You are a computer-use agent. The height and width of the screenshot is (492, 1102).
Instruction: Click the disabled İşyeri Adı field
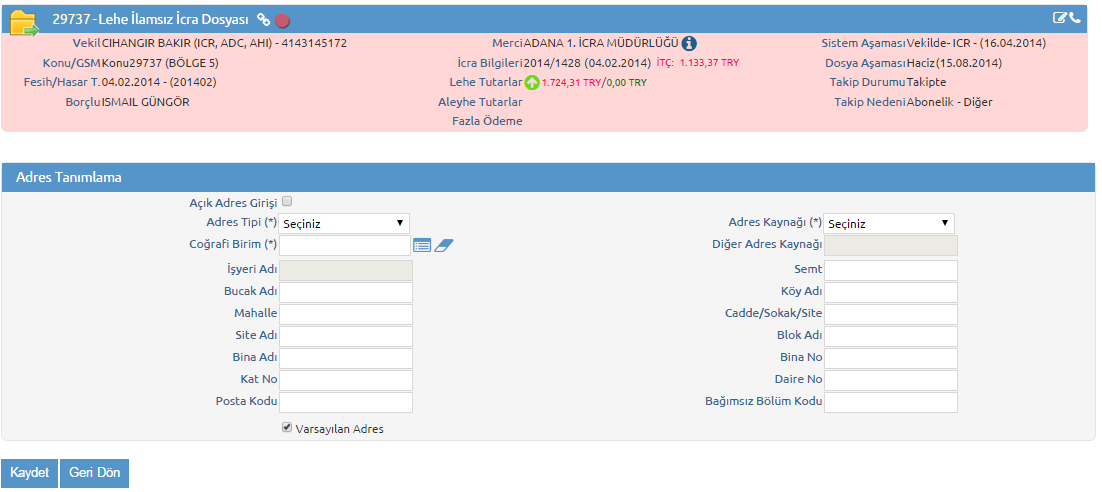click(346, 270)
